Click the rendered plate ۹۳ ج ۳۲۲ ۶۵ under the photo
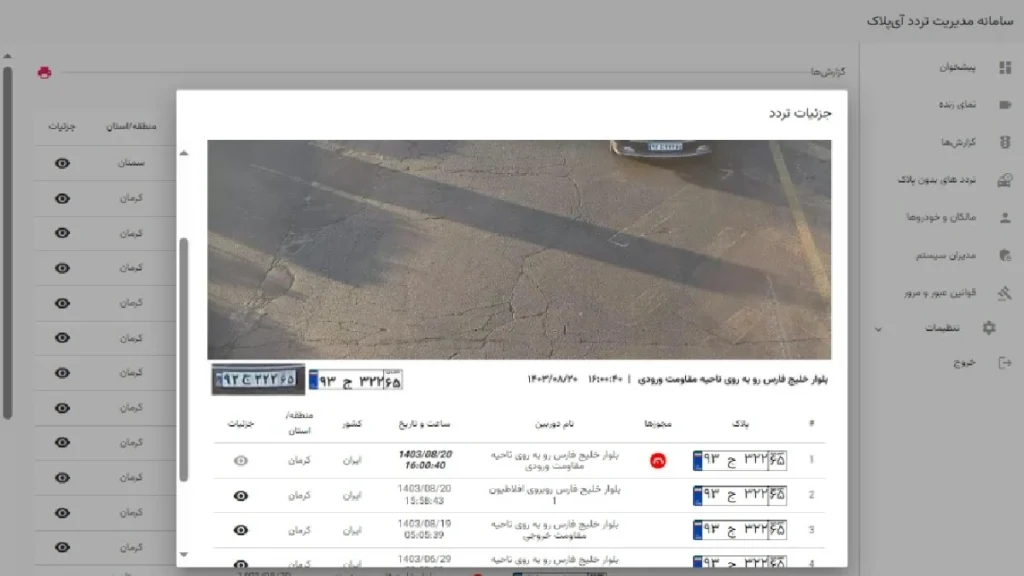The image size is (1024, 576). click(356, 380)
